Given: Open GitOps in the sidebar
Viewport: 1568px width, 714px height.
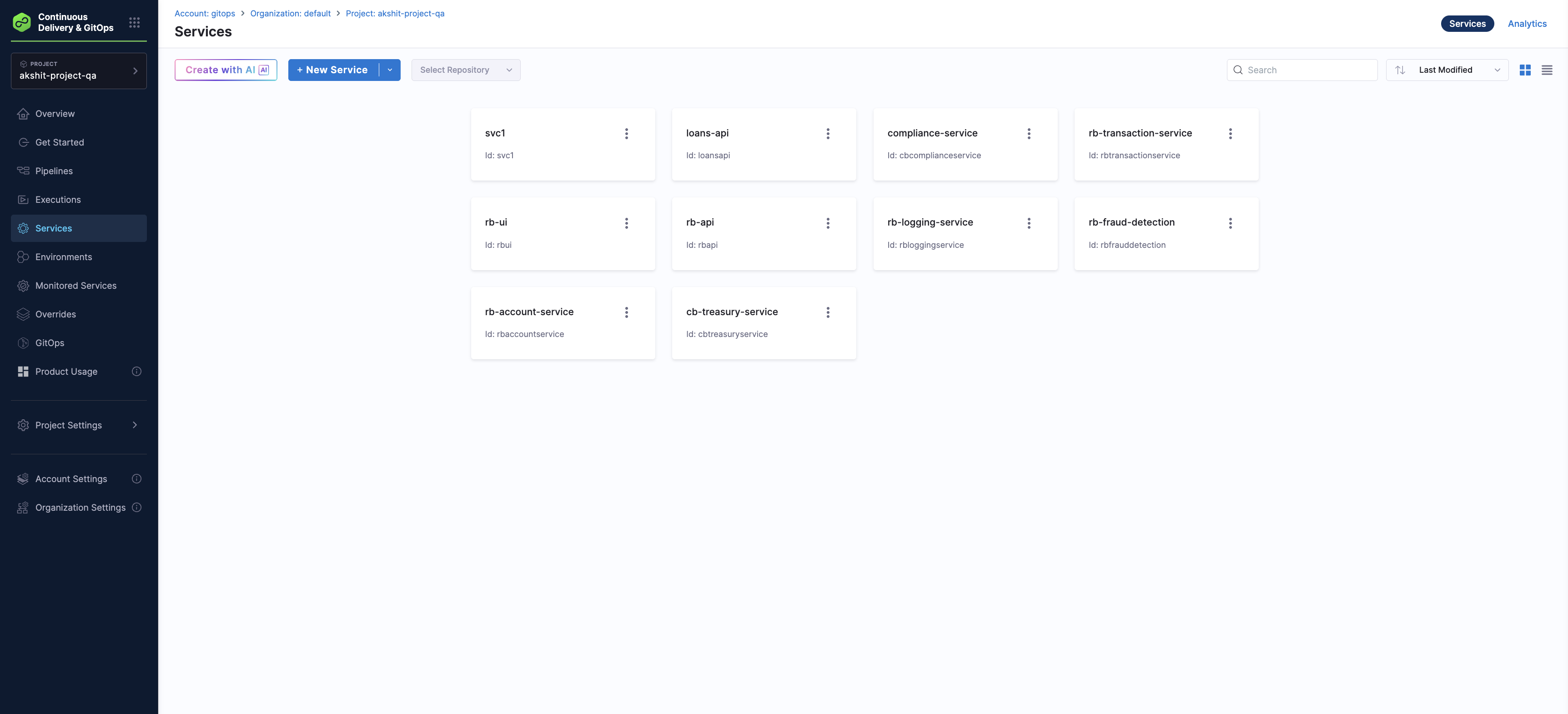Looking at the screenshot, I should coord(50,343).
